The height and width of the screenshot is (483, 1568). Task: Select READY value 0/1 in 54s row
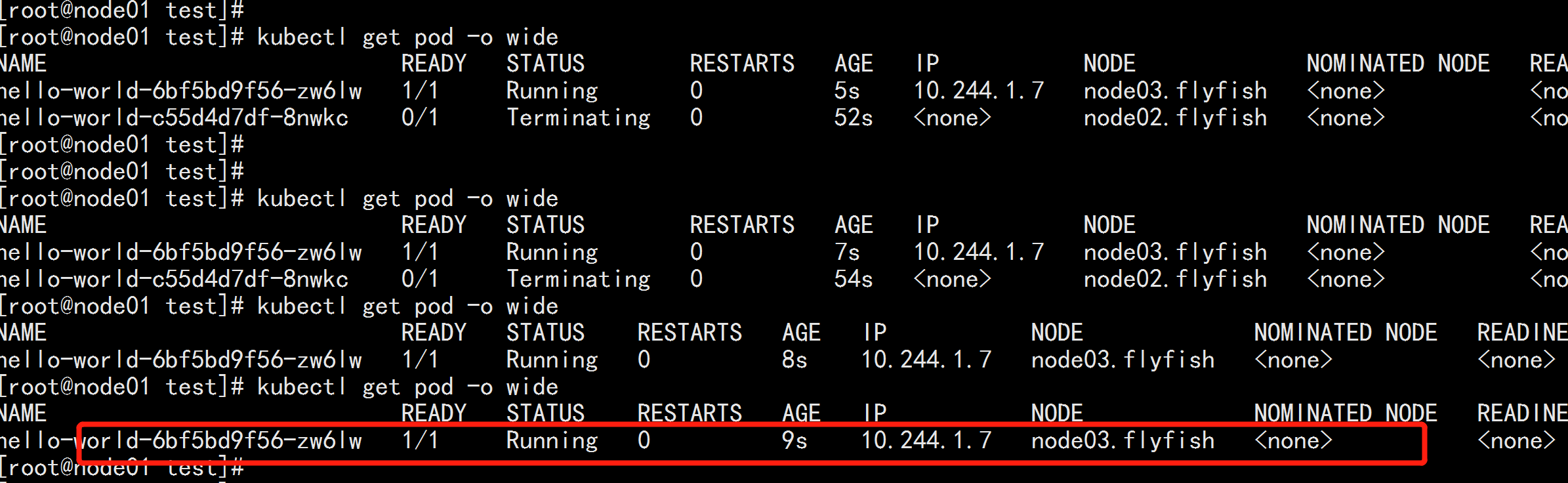[420, 279]
